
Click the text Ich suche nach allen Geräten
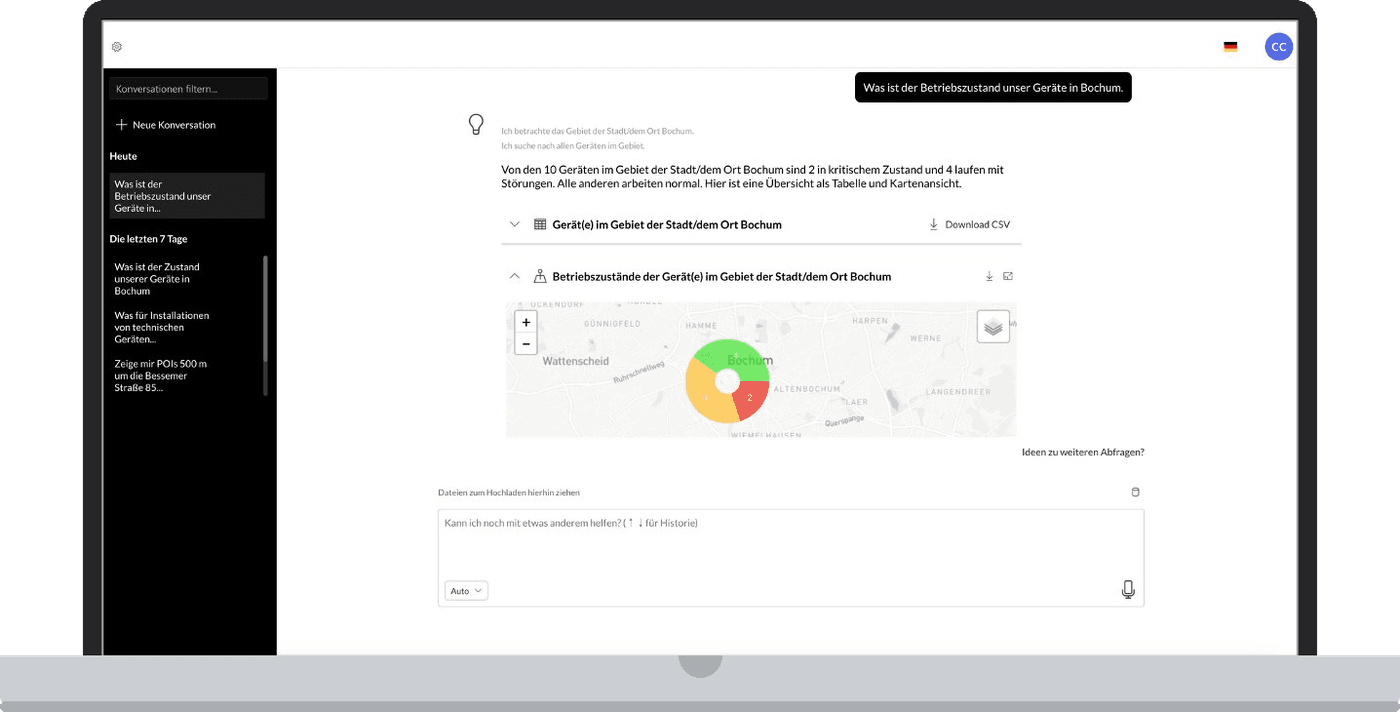[573, 146]
